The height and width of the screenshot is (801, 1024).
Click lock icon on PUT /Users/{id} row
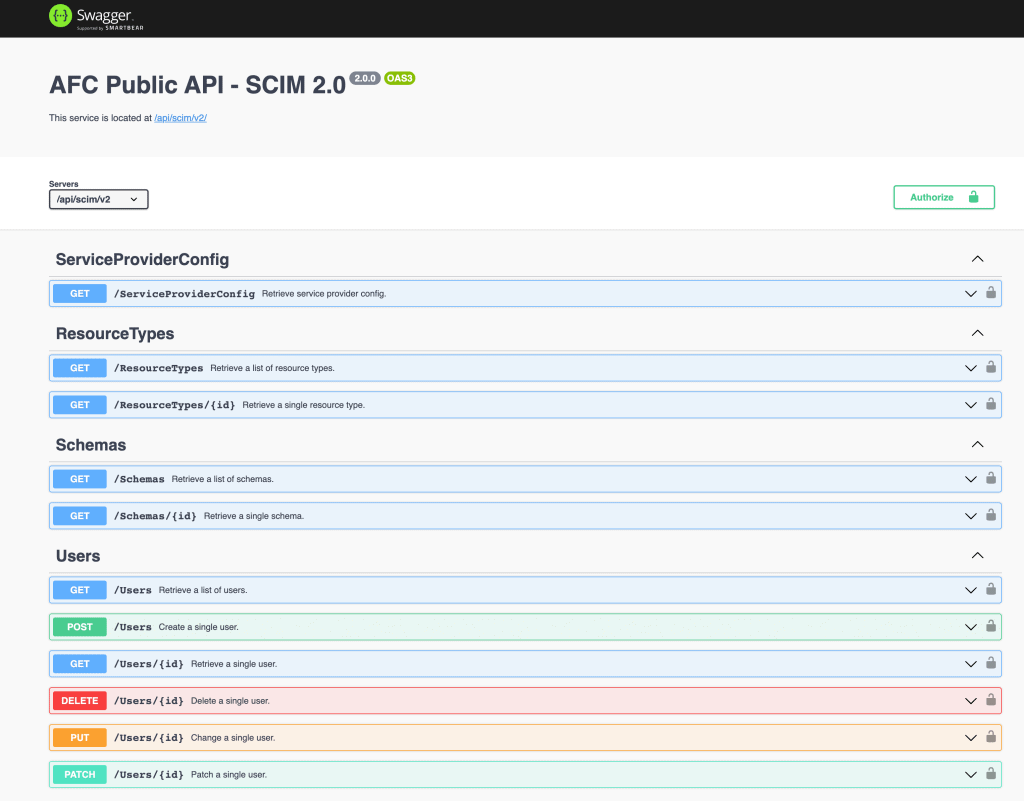[991, 736]
